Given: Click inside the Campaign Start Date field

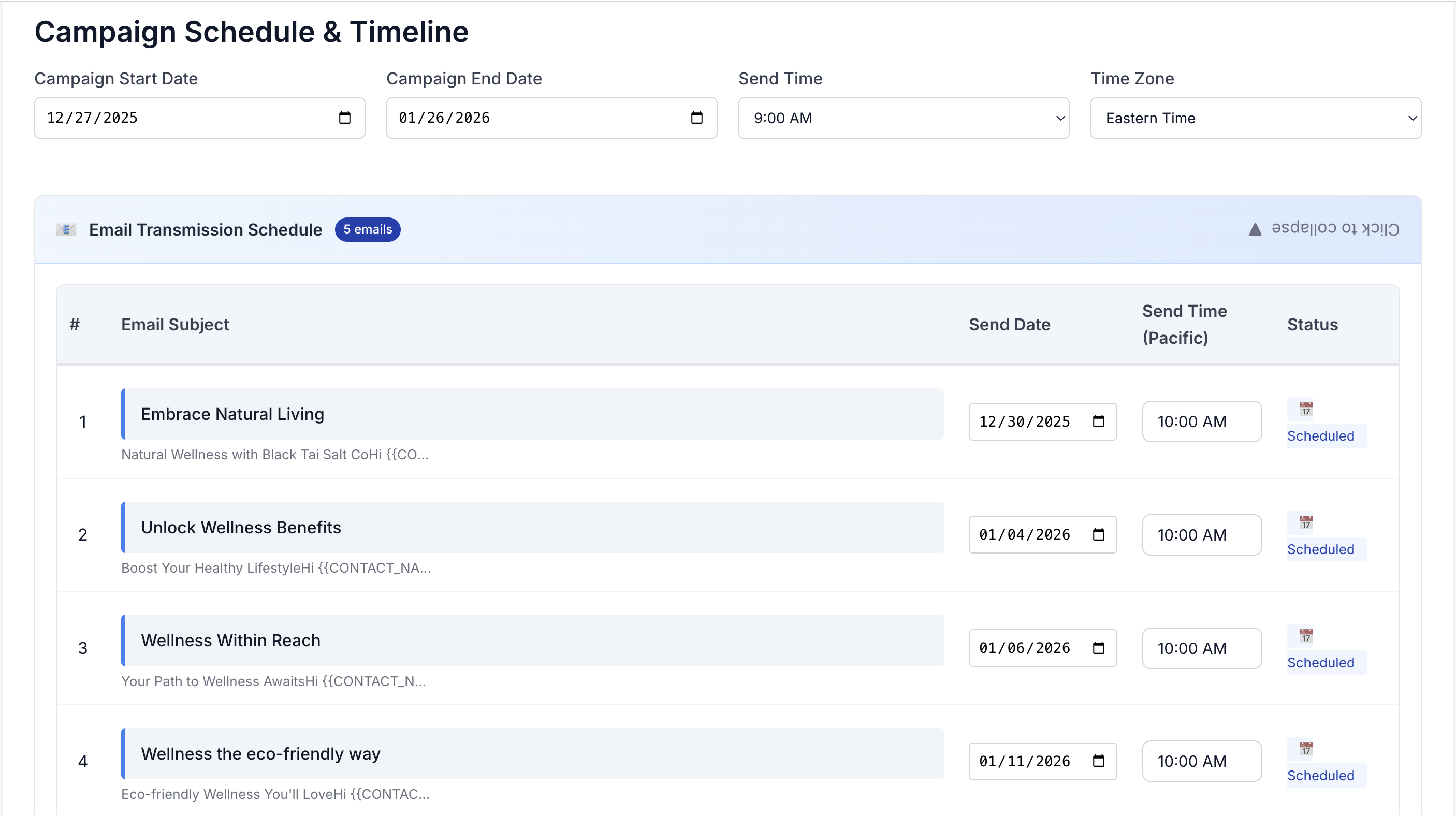Looking at the screenshot, I should 169,118.
